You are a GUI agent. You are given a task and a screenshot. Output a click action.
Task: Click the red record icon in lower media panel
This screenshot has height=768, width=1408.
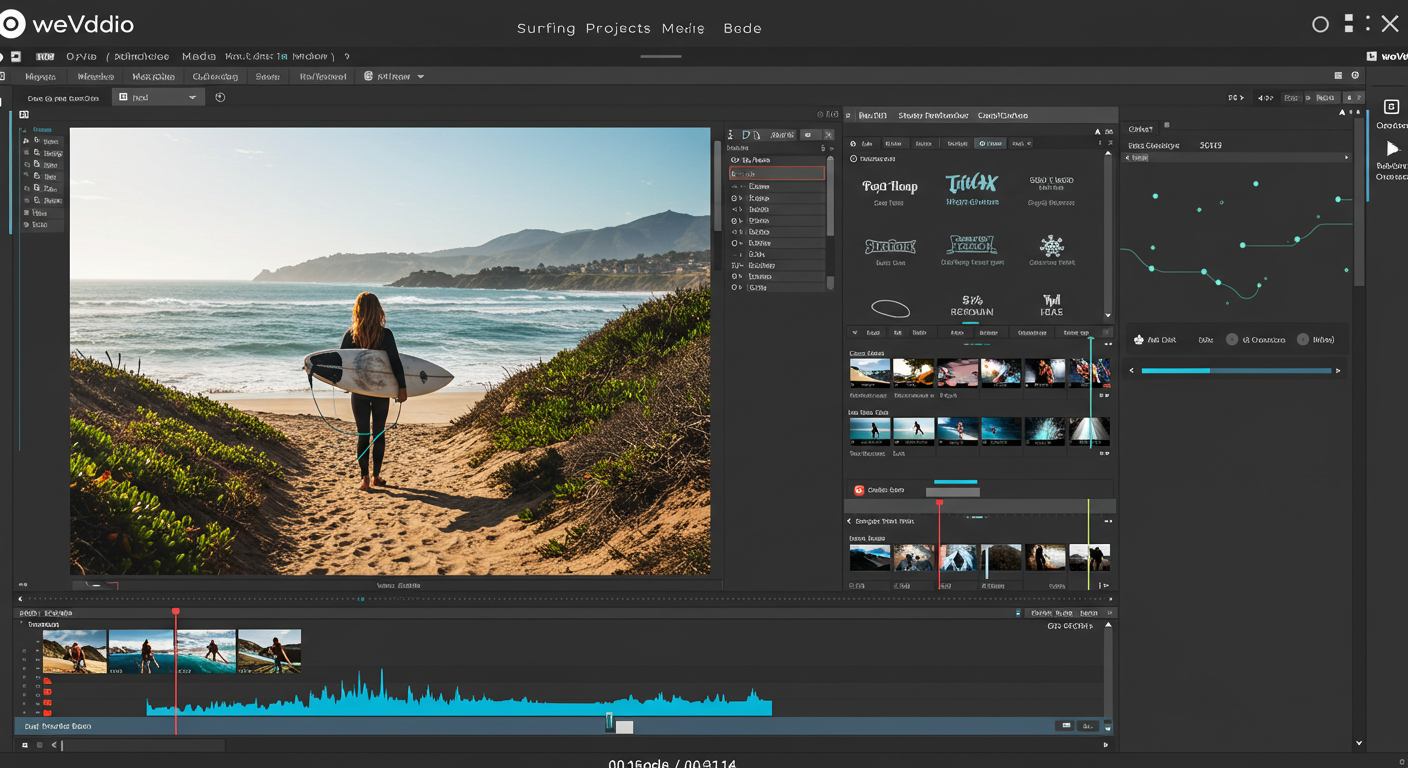pyautogui.click(x=858, y=490)
